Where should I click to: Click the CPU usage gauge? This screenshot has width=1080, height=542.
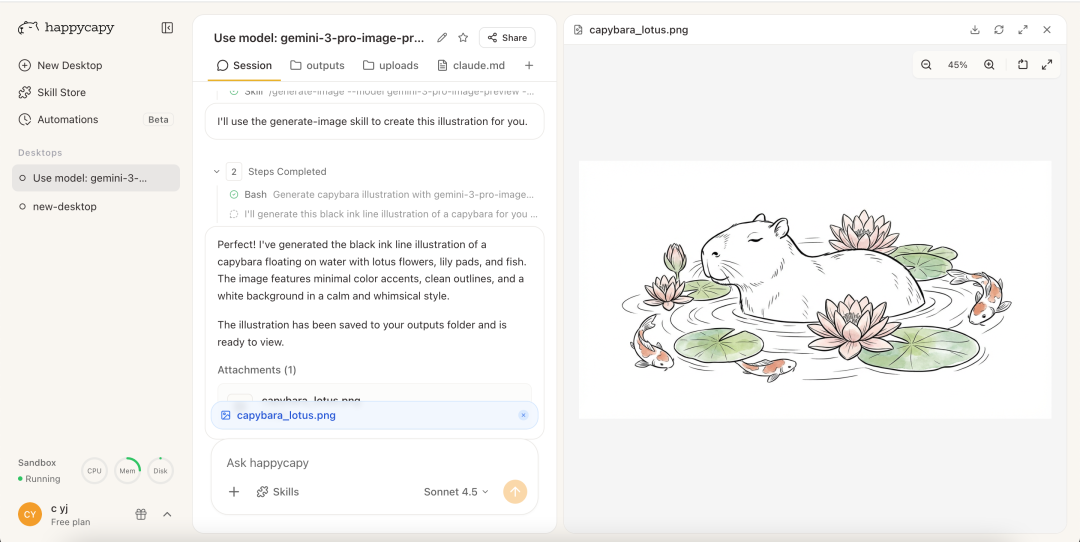(94, 471)
